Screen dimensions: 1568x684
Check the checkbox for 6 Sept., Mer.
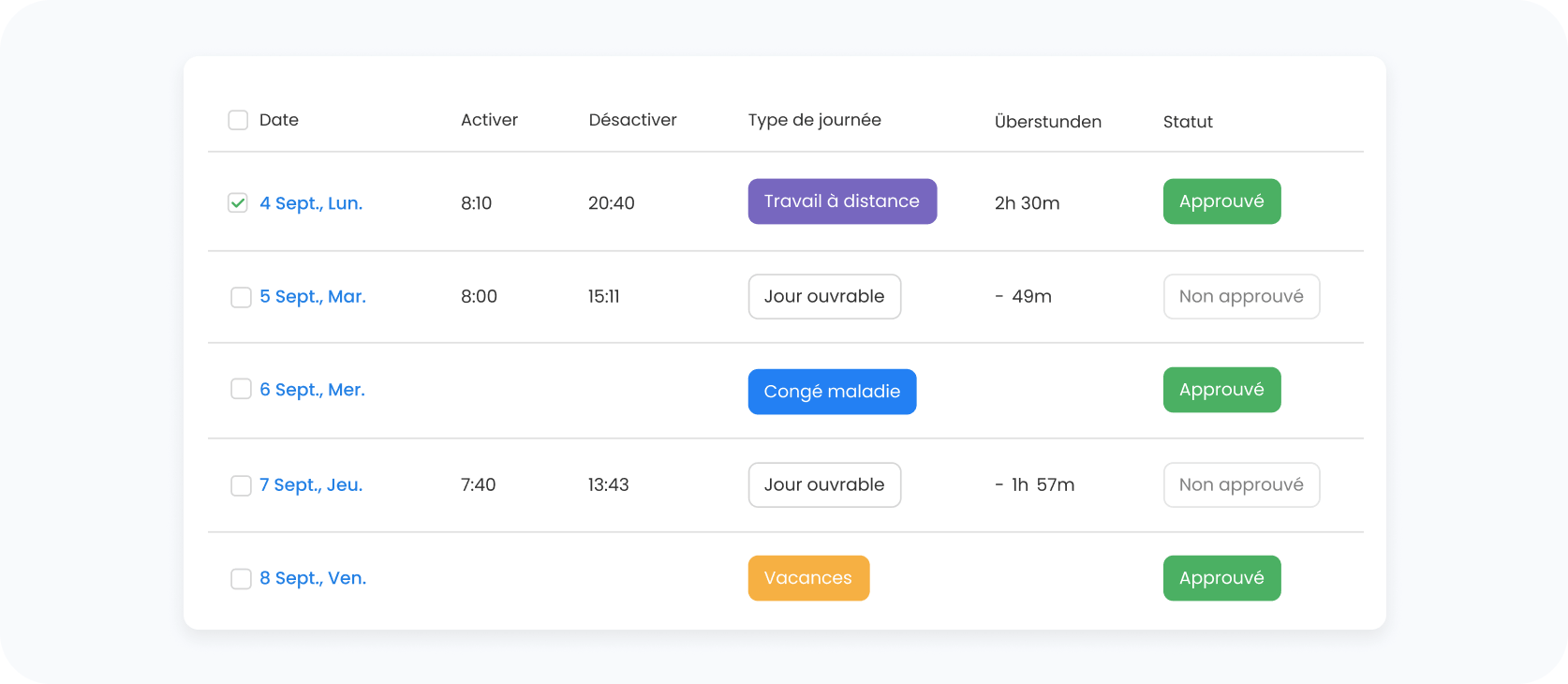[x=241, y=389]
